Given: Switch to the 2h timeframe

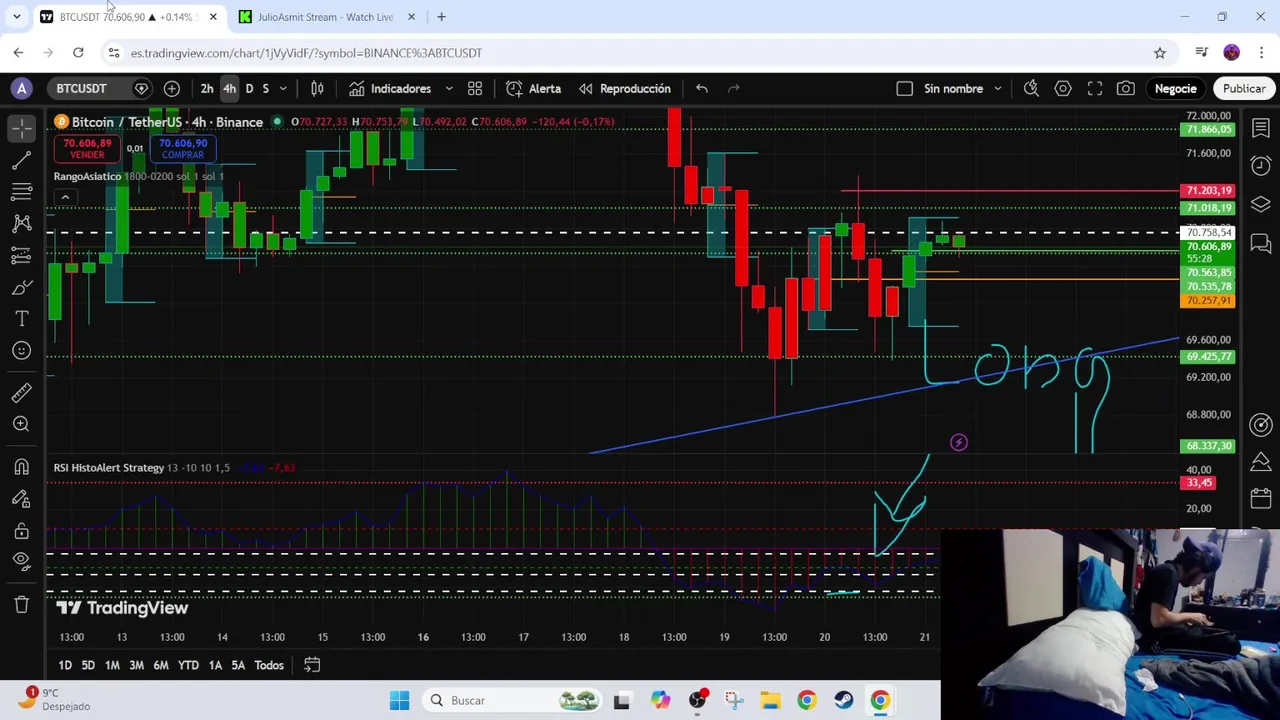Looking at the screenshot, I should 207,89.
